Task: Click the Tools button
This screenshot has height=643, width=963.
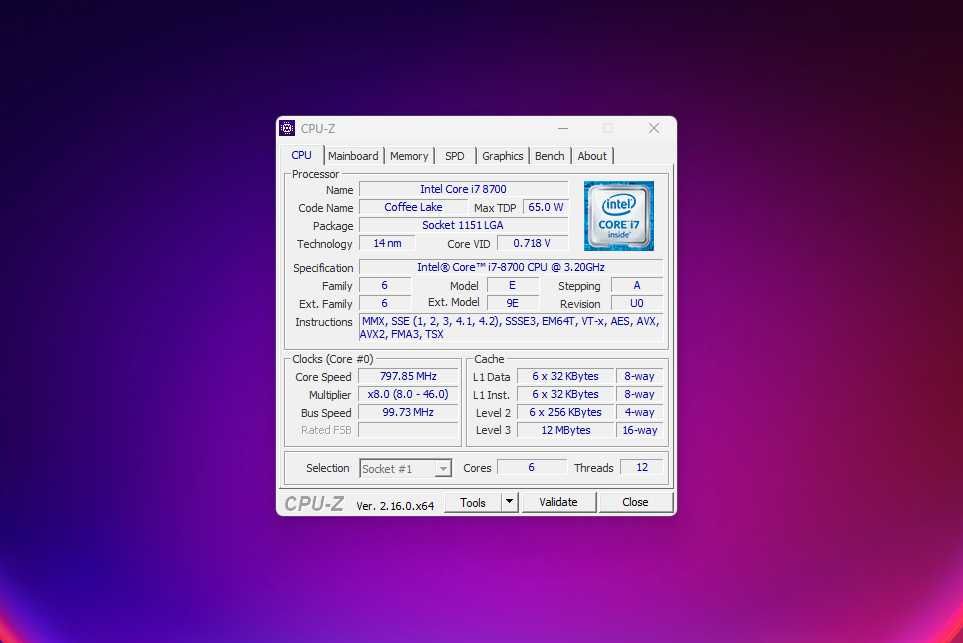Action: pyautogui.click(x=472, y=502)
